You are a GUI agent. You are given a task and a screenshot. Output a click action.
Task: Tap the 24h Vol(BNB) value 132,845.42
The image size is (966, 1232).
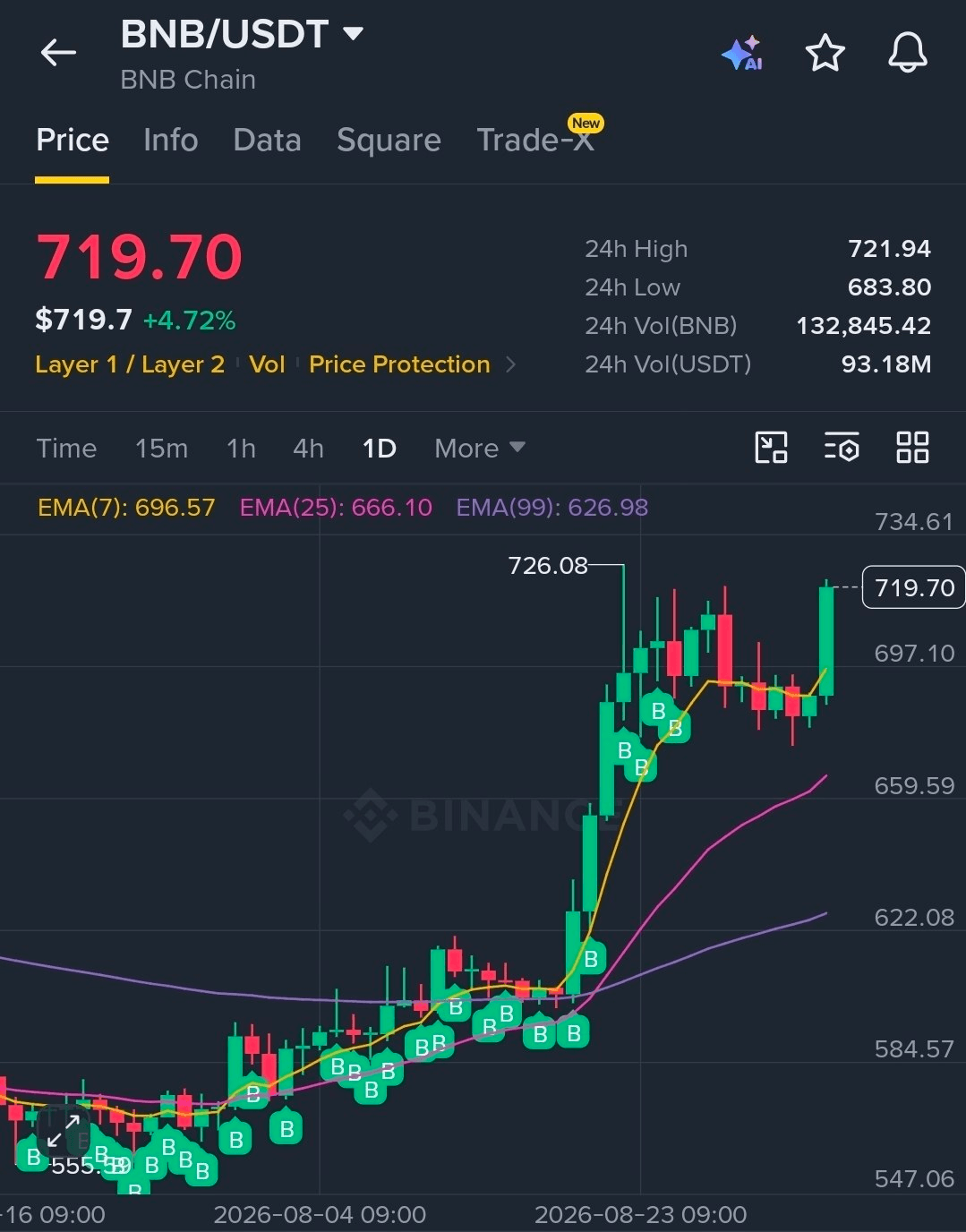pos(864,326)
